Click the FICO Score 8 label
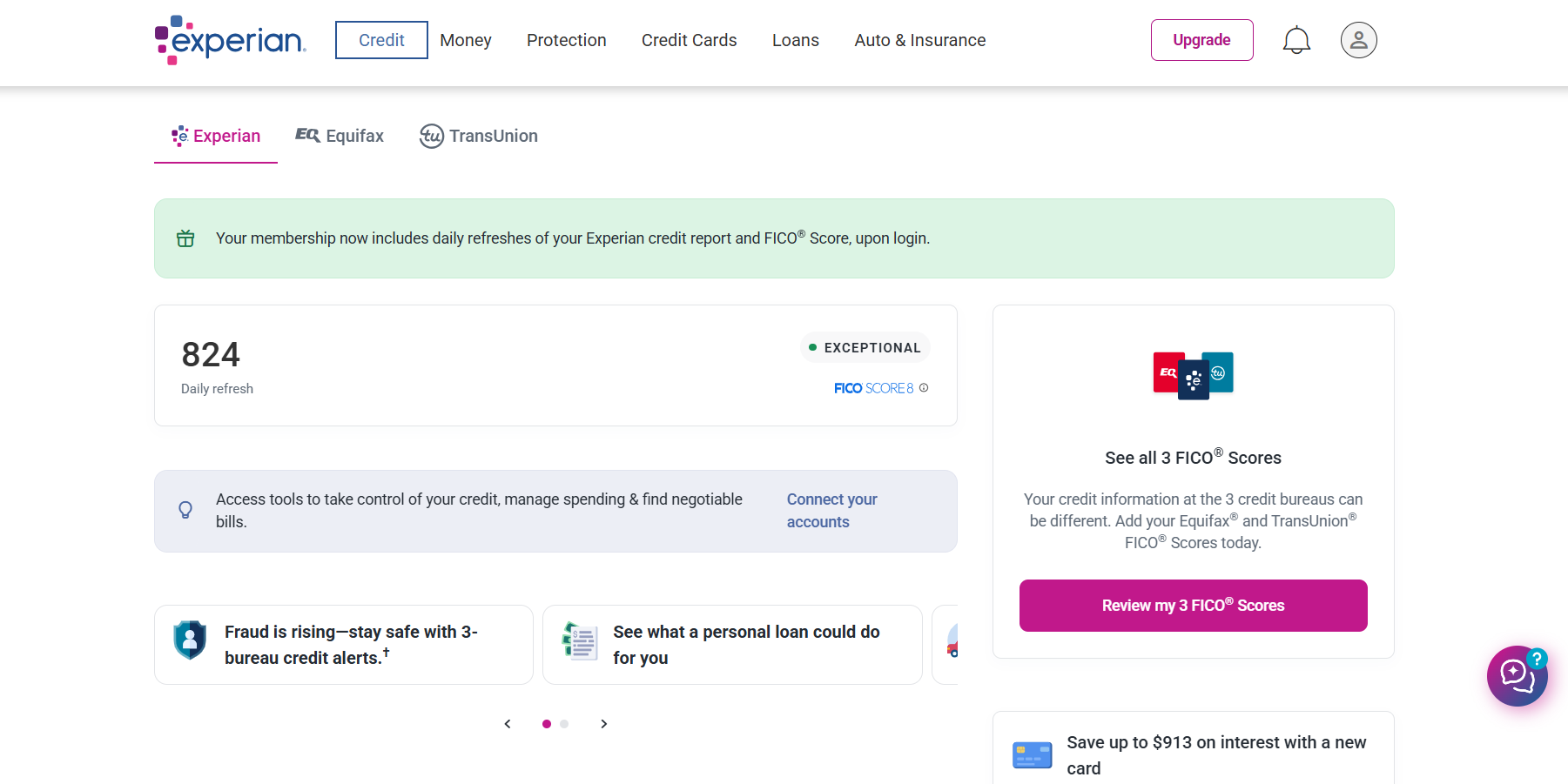This screenshot has width=1568, height=784. click(x=874, y=388)
